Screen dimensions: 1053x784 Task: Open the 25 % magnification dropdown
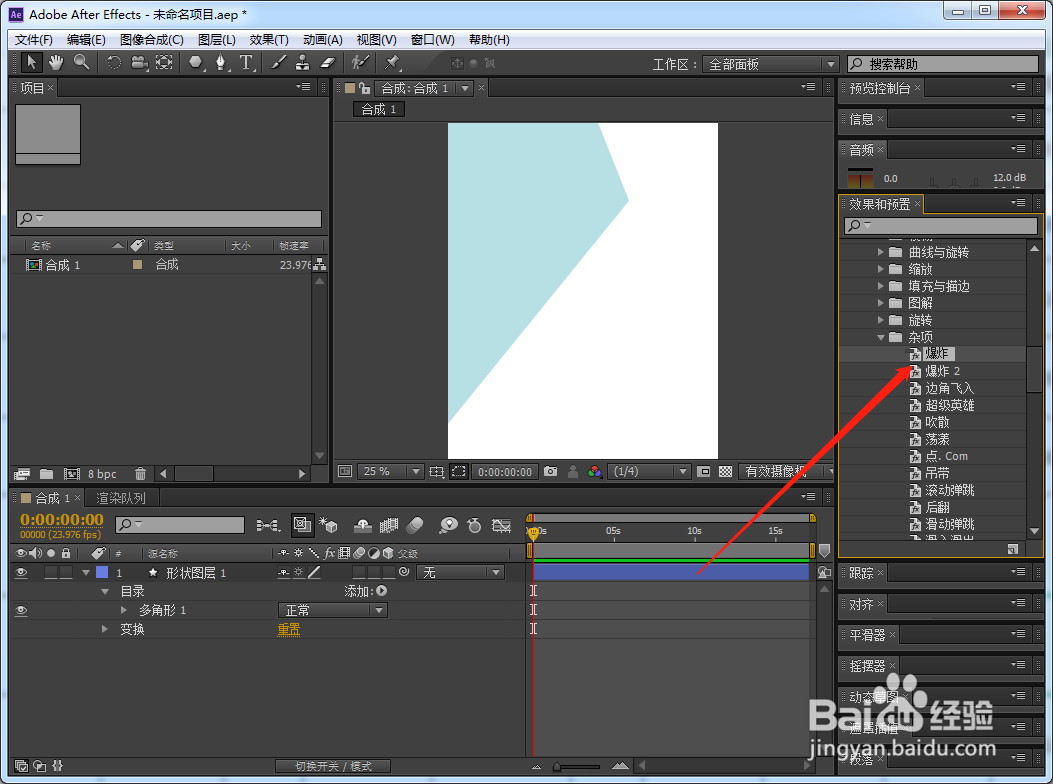[390, 472]
